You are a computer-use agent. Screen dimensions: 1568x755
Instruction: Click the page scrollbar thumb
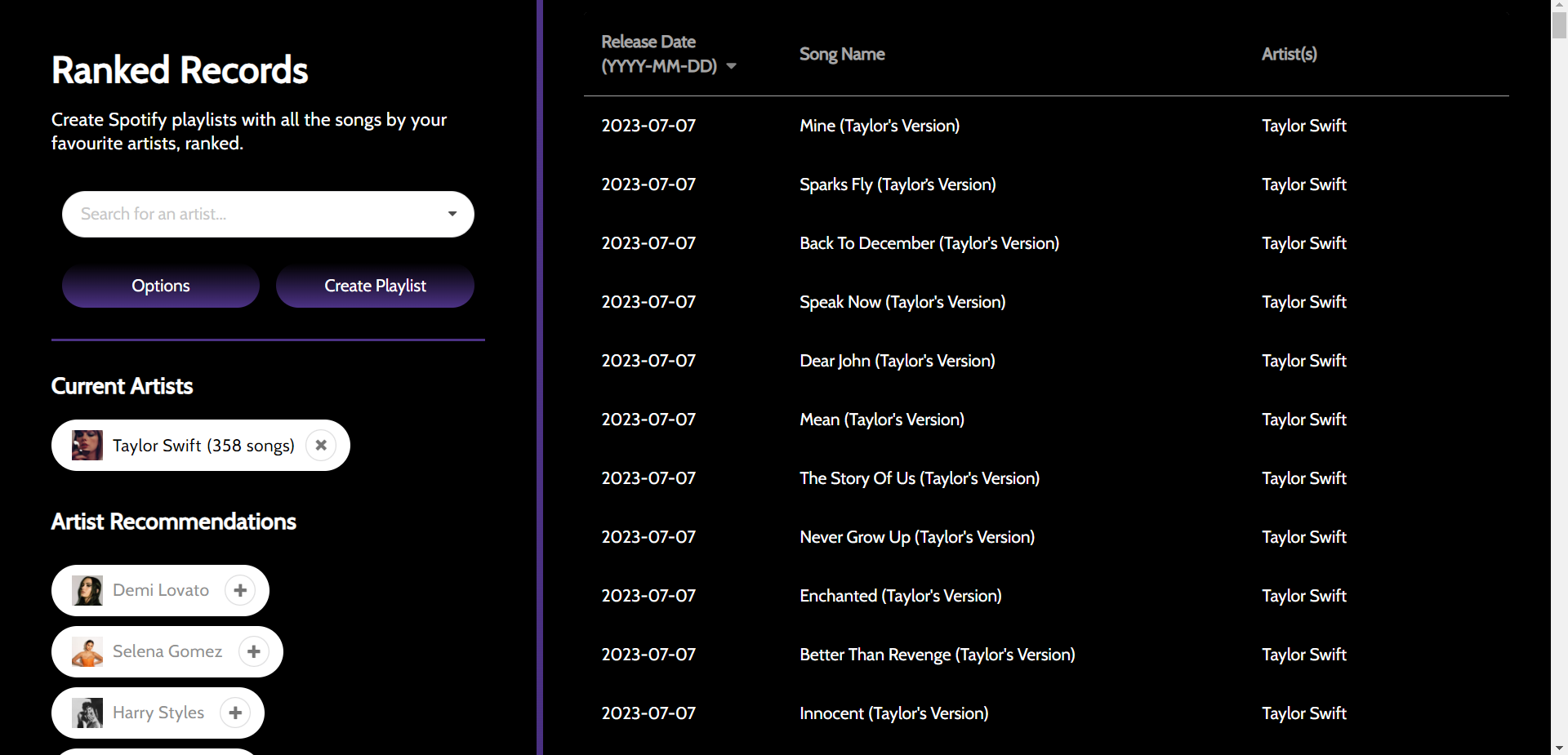coord(1559,25)
